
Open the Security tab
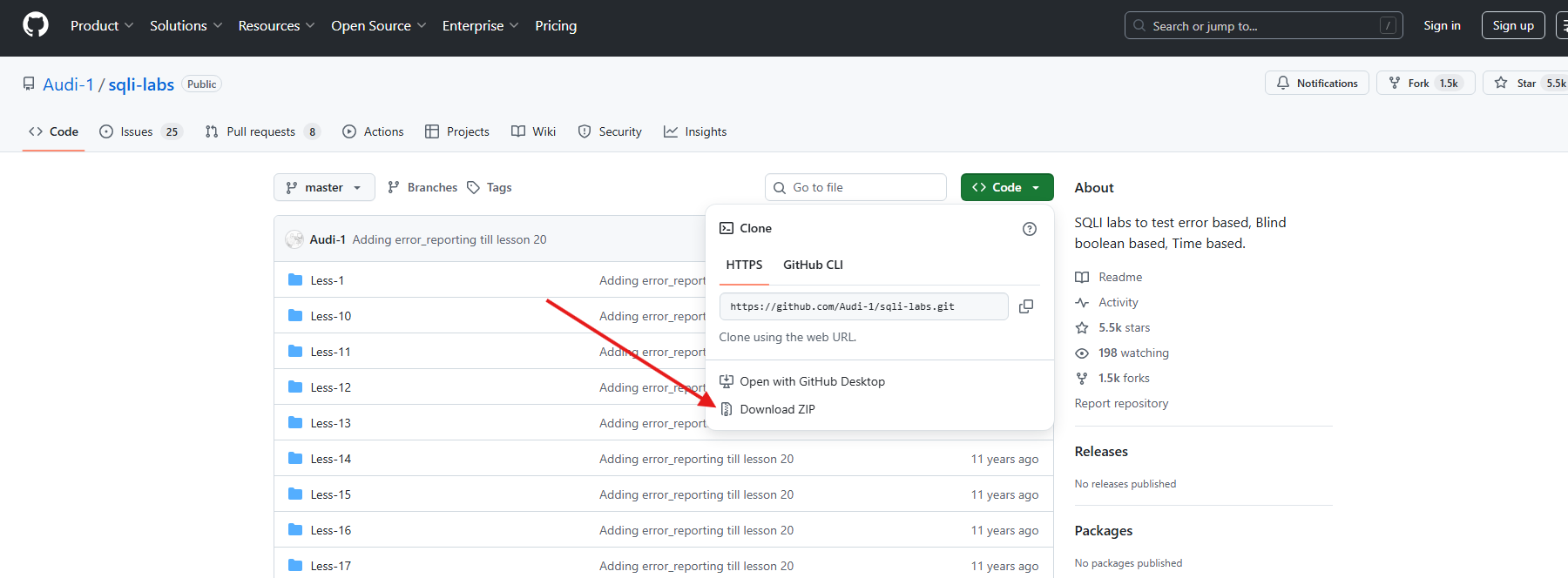[x=610, y=131]
